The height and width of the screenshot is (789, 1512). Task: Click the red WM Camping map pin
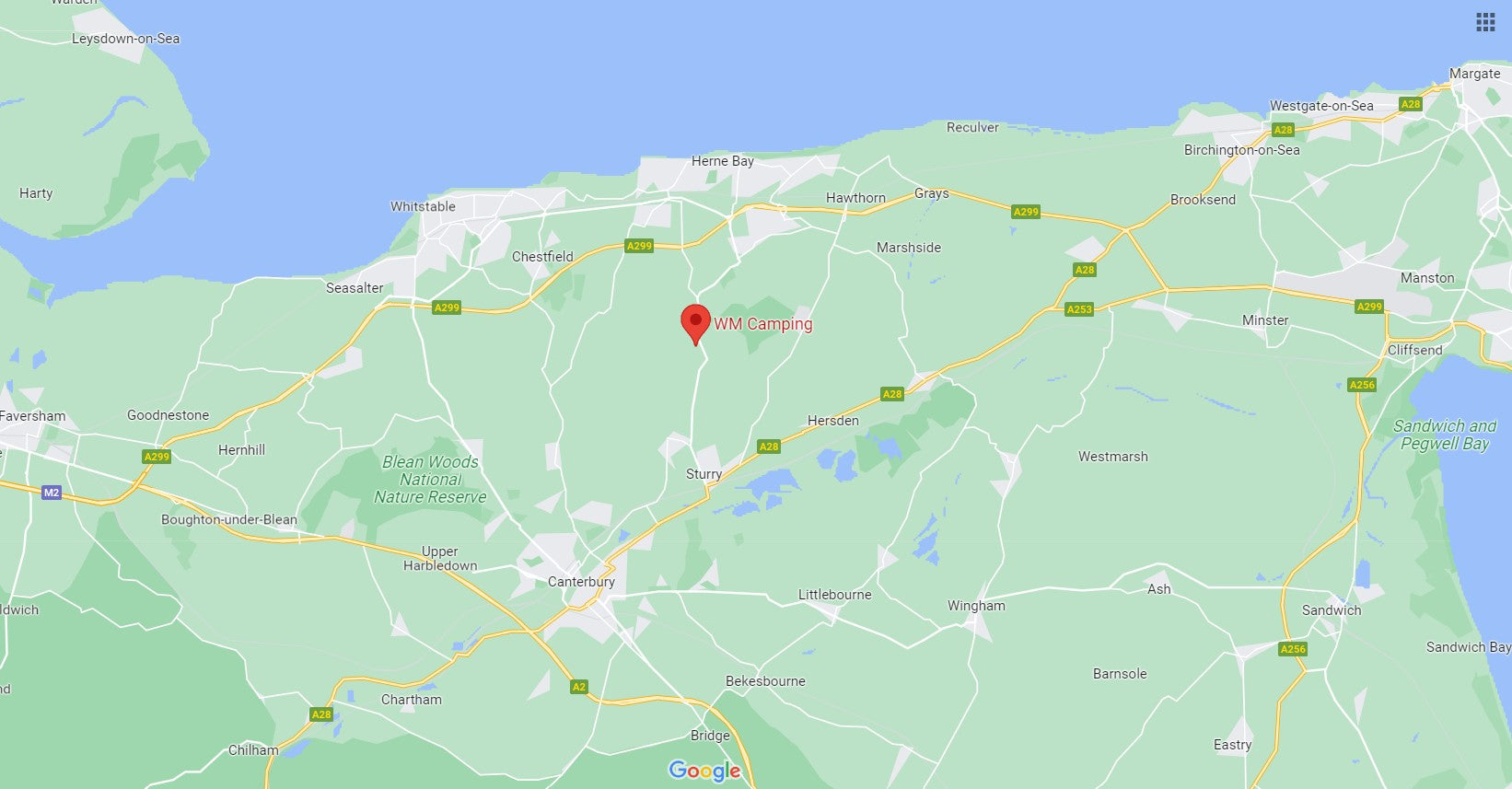(695, 325)
